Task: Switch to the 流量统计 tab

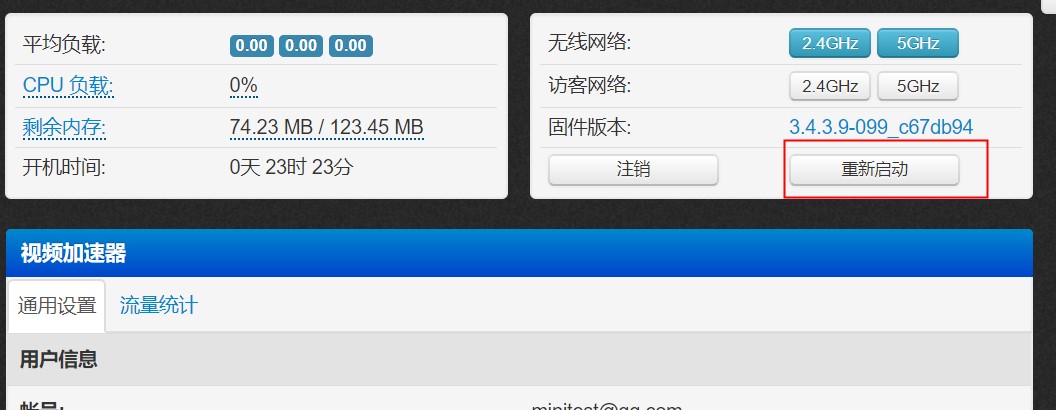Action: [x=159, y=306]
